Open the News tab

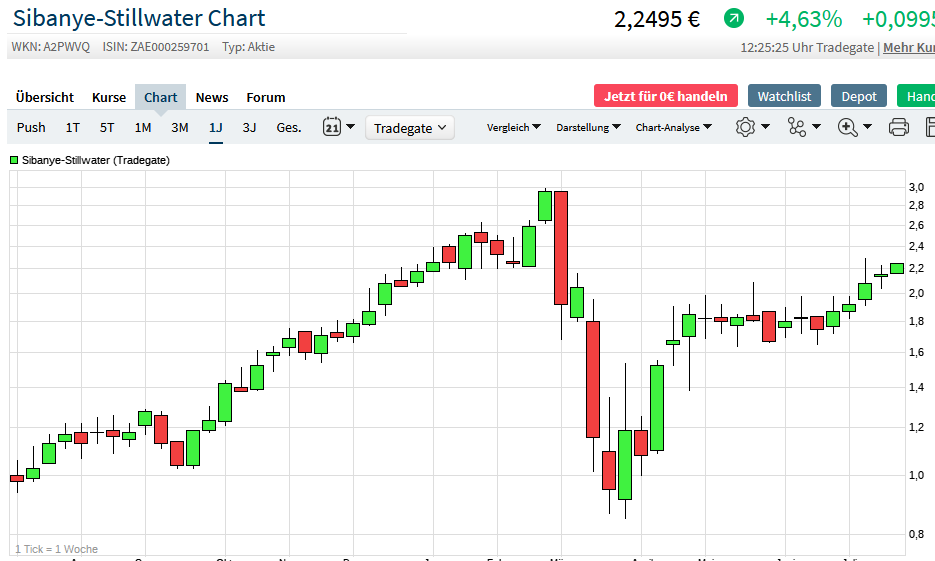coord(212,97)
